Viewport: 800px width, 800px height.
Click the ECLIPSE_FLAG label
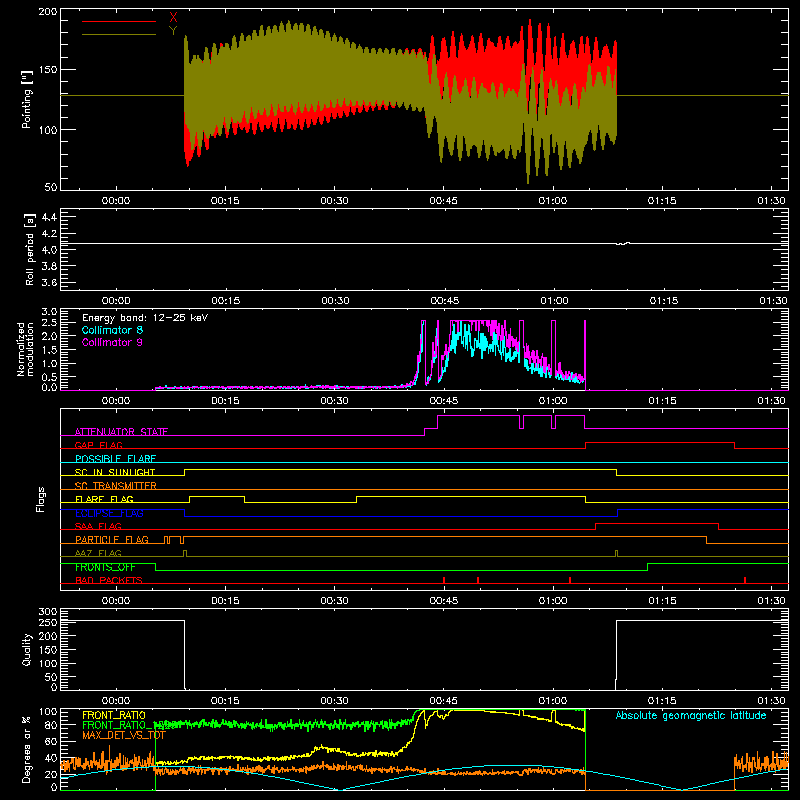click(x=109, y=513)
